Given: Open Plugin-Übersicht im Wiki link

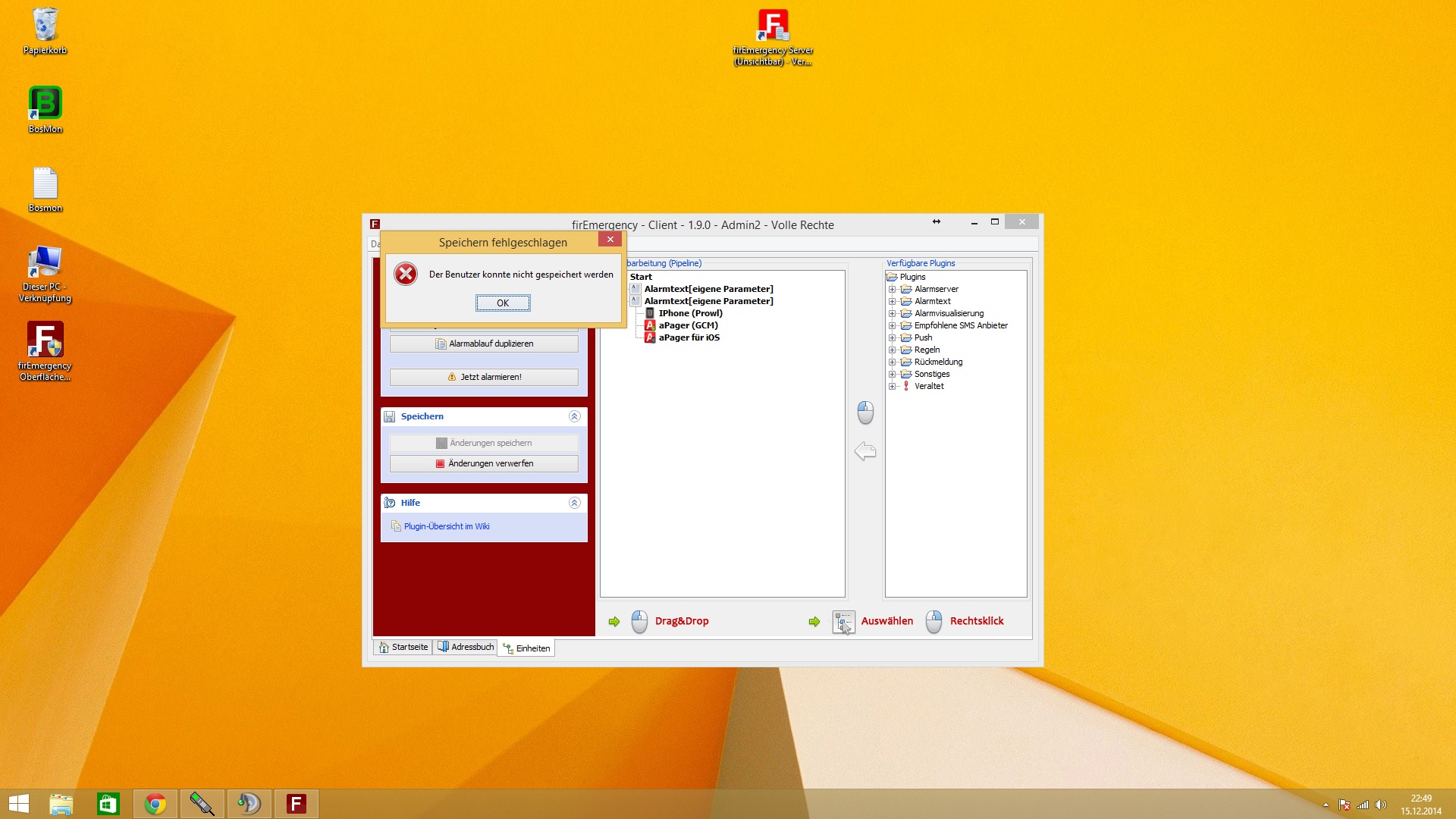Looking at the screenshot, I should coord(446,526).
